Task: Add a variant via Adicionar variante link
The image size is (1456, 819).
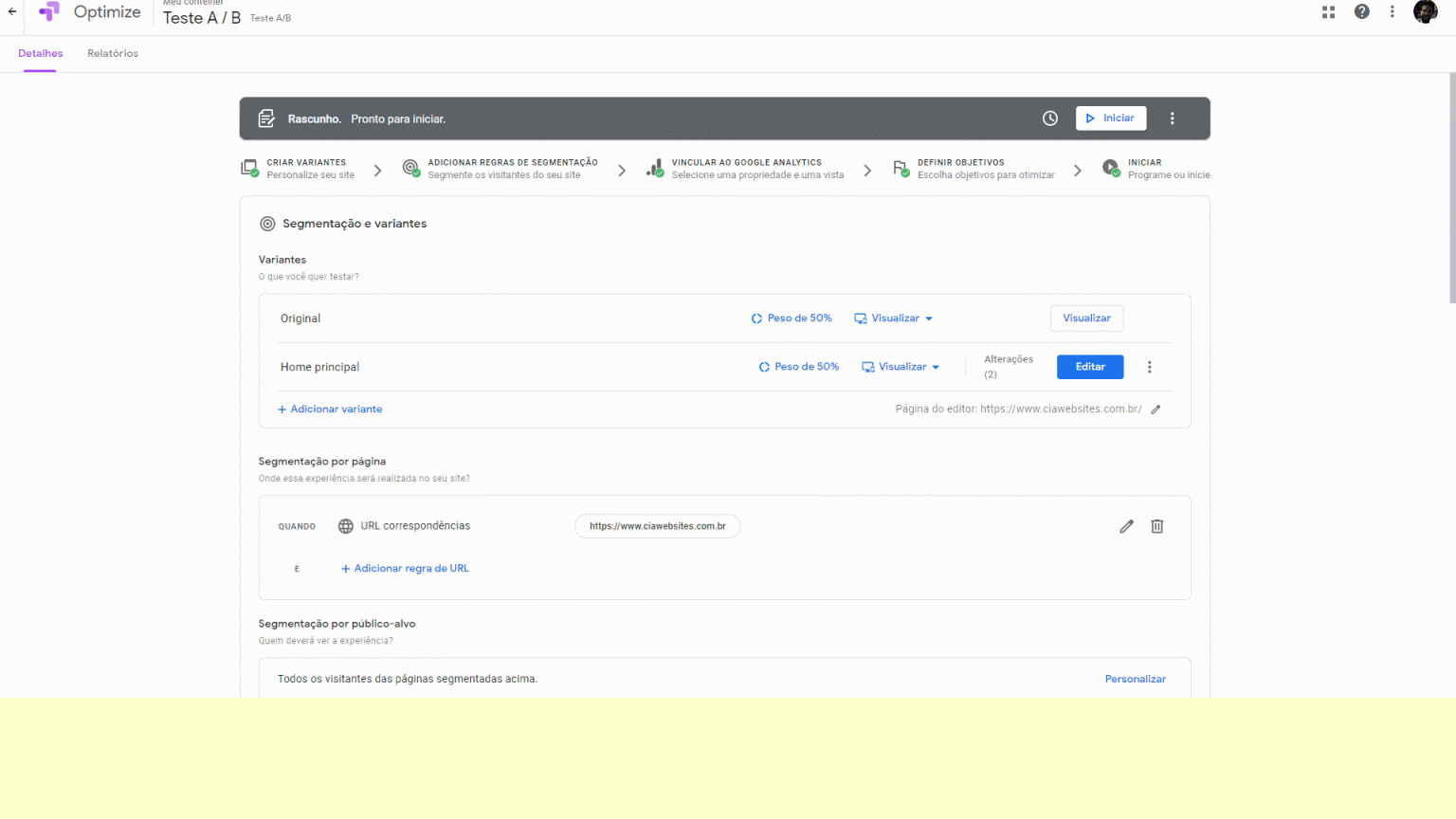Action: (x=330, y=409)
